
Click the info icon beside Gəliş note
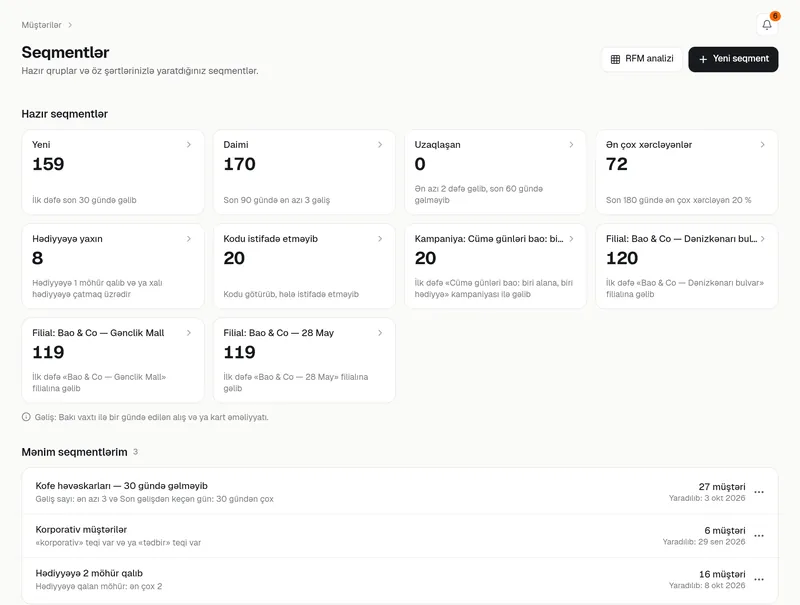26,417
